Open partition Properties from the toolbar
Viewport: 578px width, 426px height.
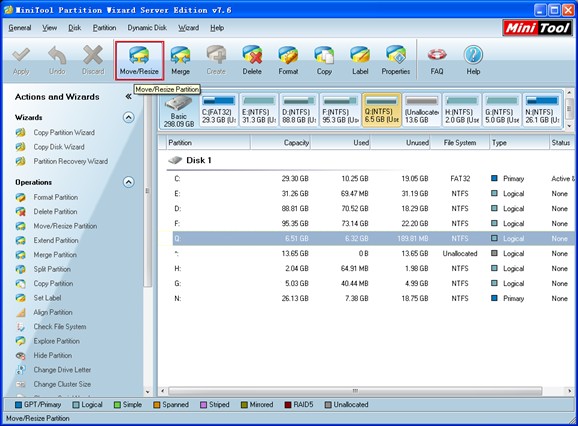tap(396, 60)
